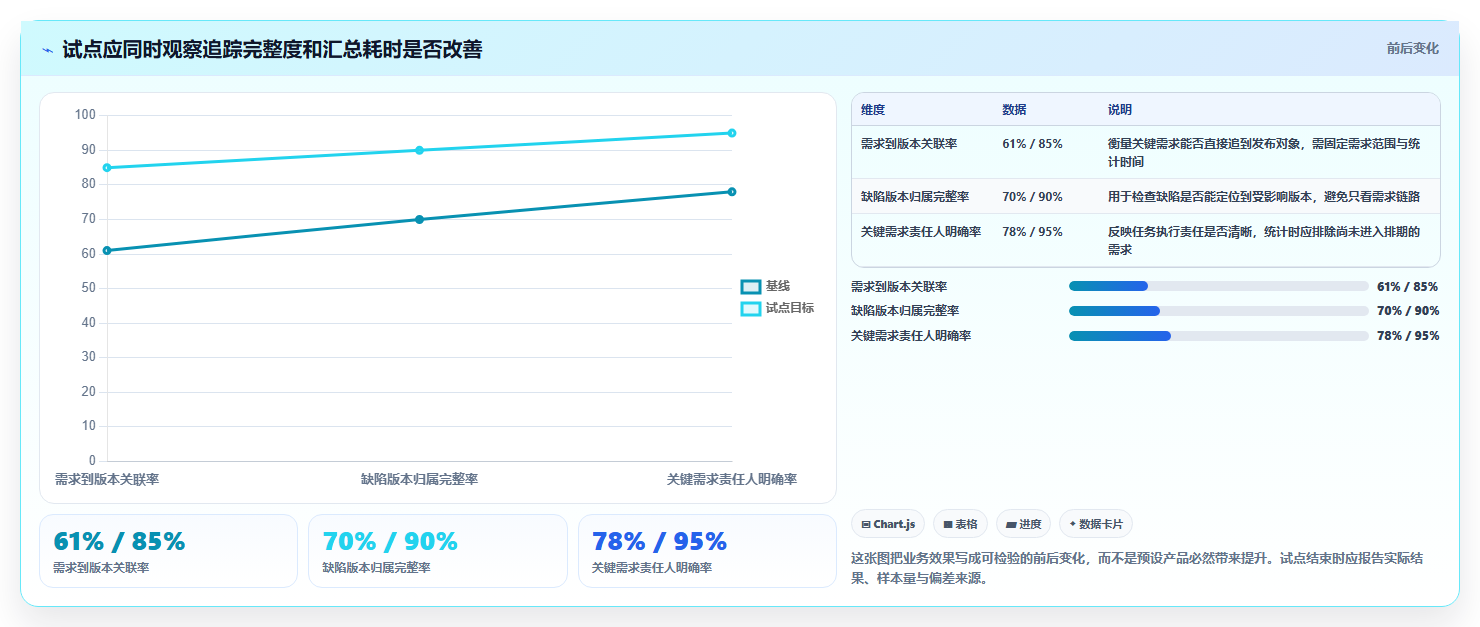Viewport: 1480px width, 627px height.
Task: Click the 基线 data point at 关键需求责任人明确率
Action: 732,192
